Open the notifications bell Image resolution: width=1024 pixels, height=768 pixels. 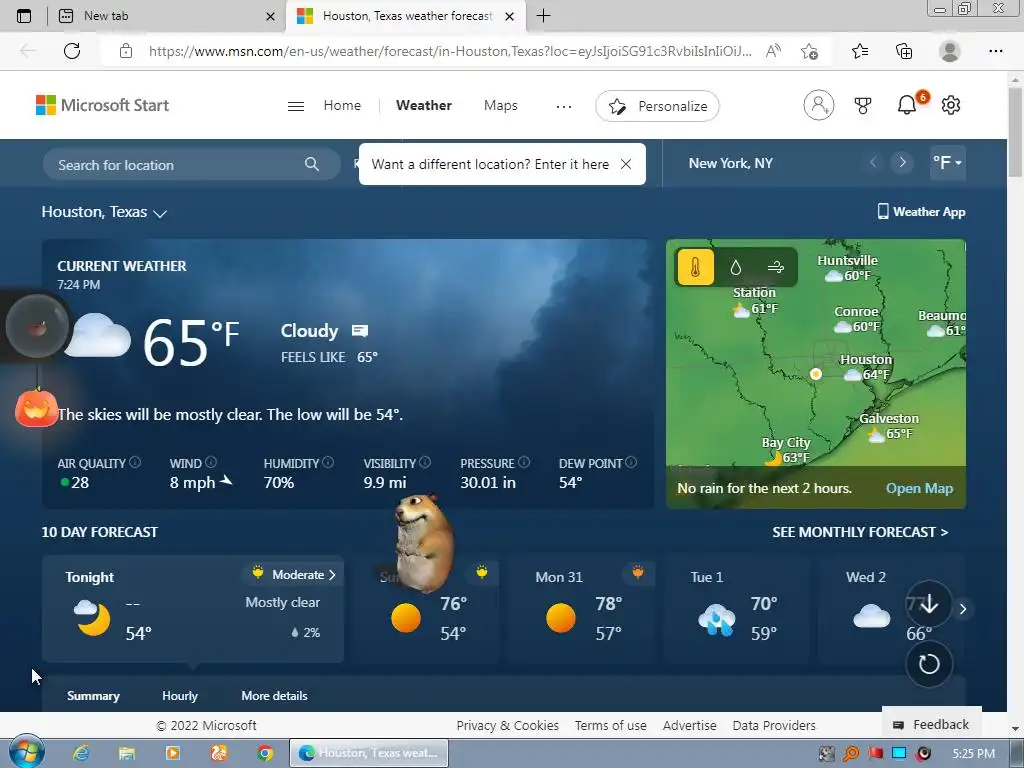[x=906, y=104]
